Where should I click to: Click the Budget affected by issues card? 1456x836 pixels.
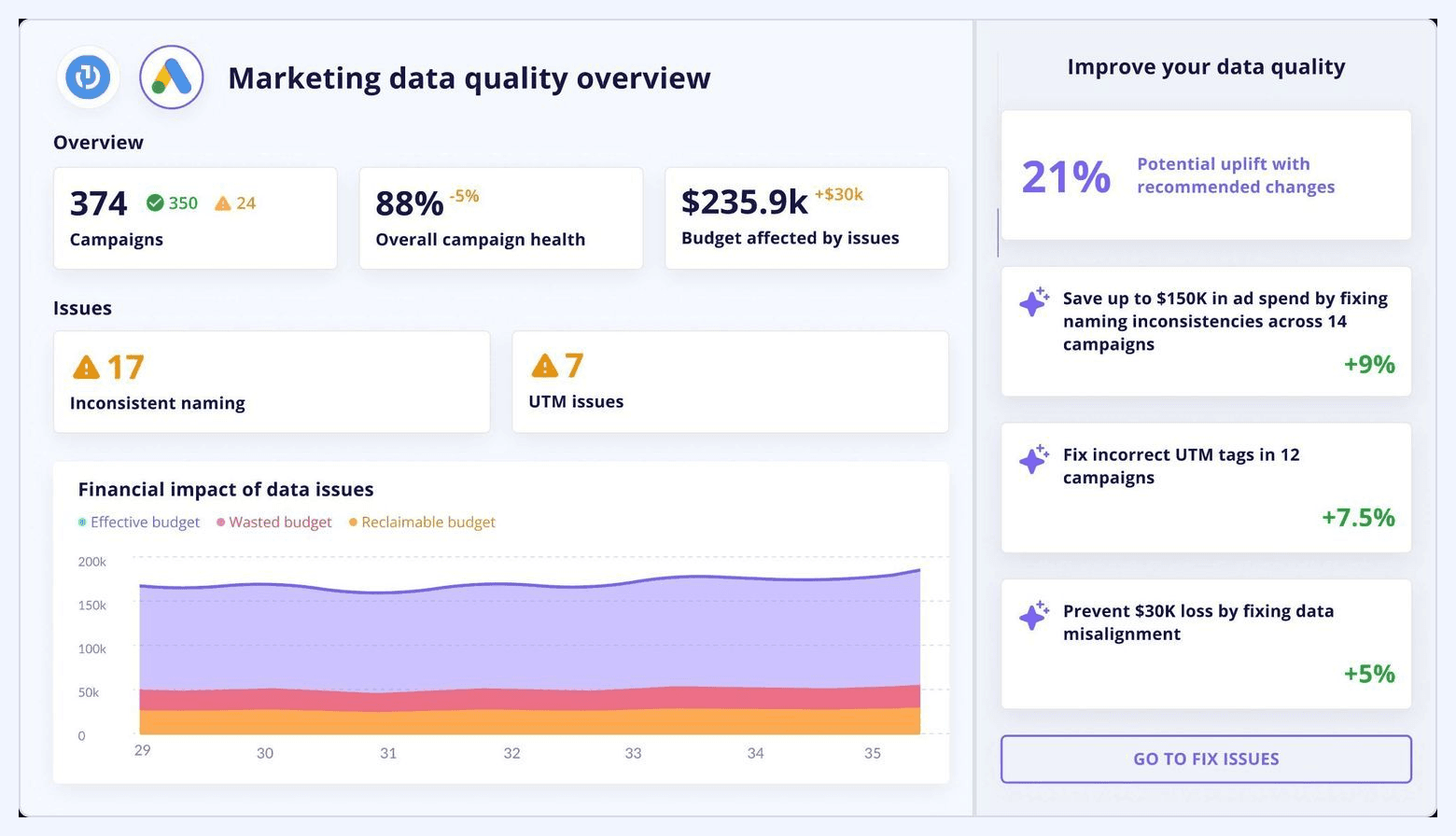(x=805, y=217)
